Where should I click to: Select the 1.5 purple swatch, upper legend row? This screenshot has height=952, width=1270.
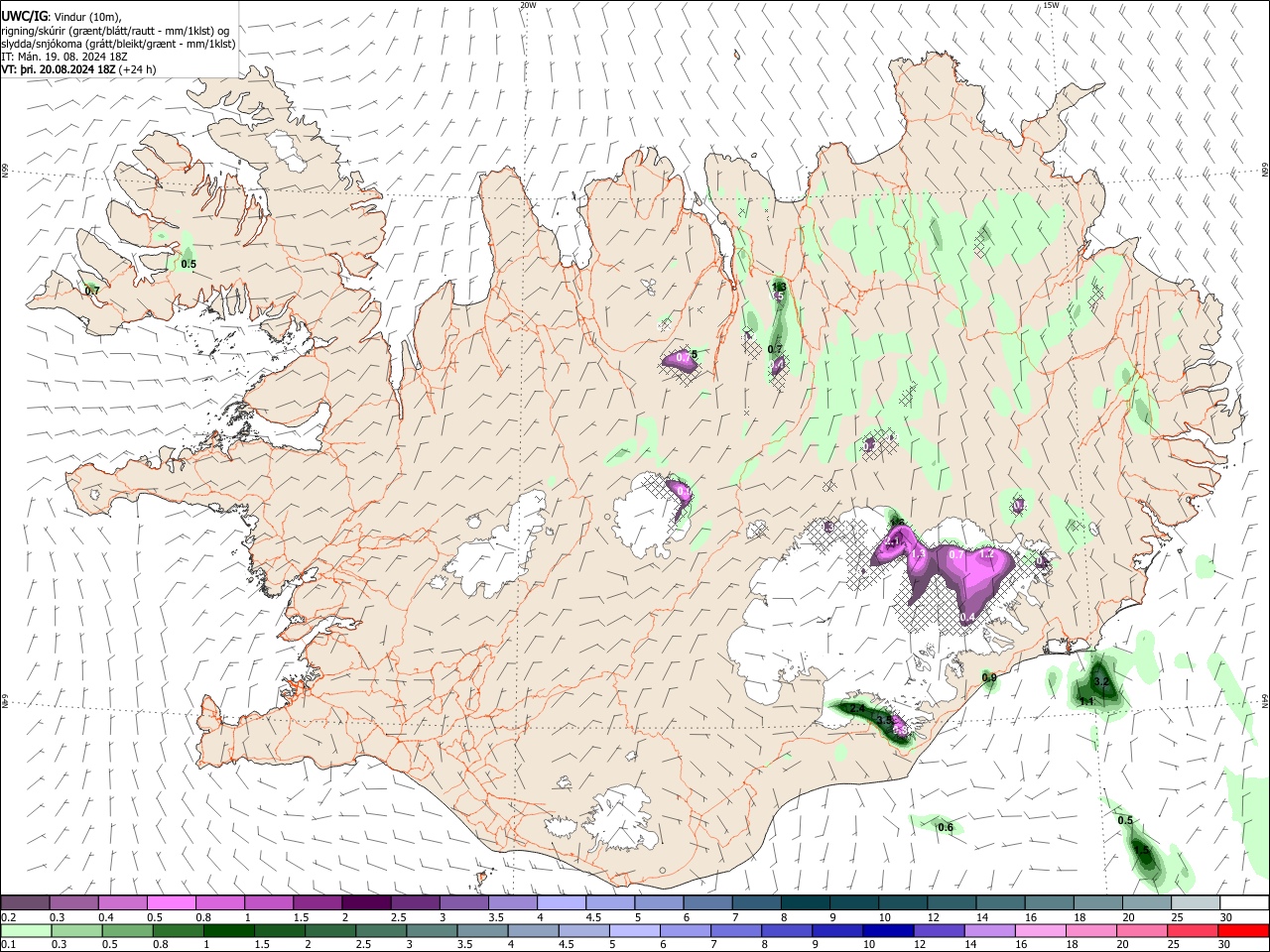tap(317, 903)
